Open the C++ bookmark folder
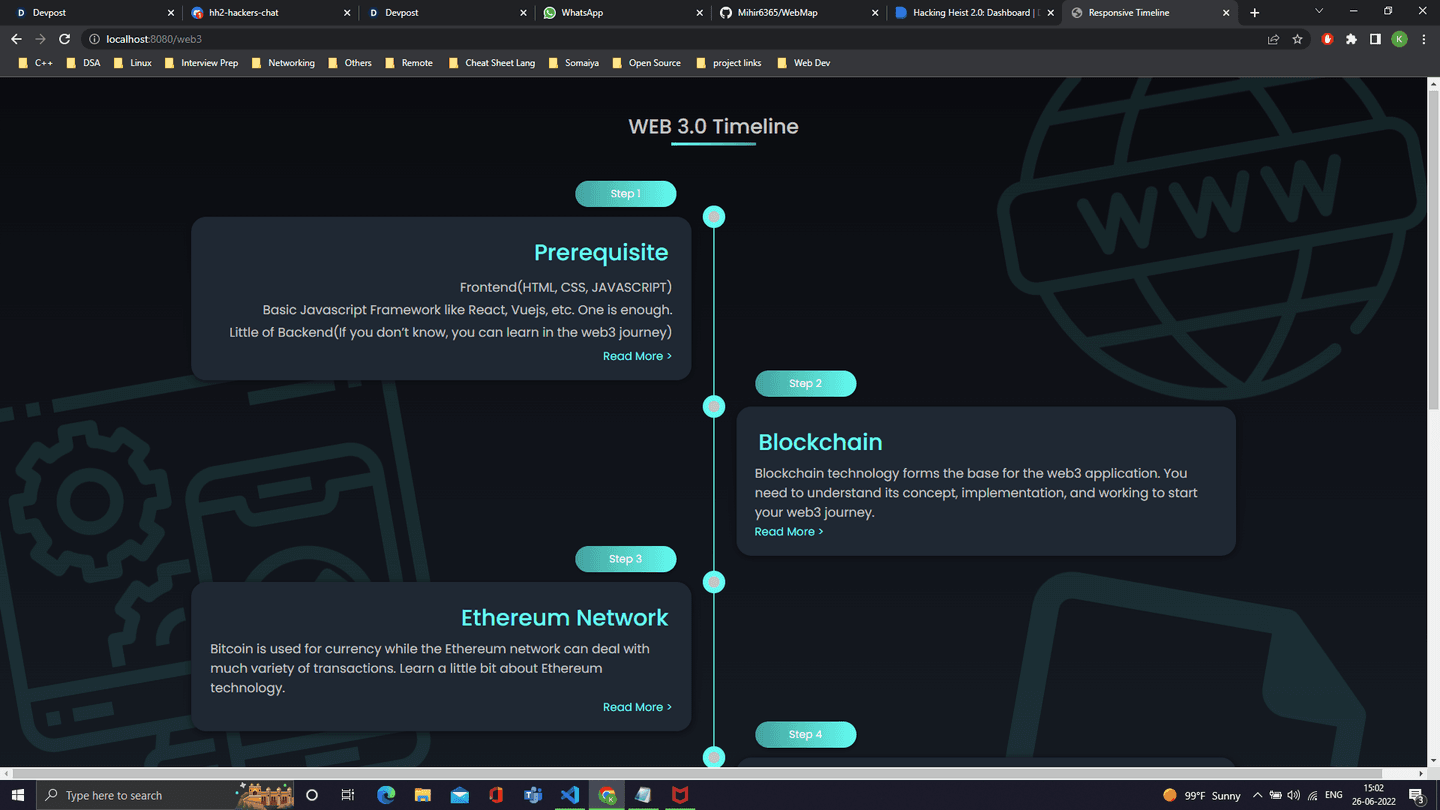The image size is (1440, 810). click(36, 62)
